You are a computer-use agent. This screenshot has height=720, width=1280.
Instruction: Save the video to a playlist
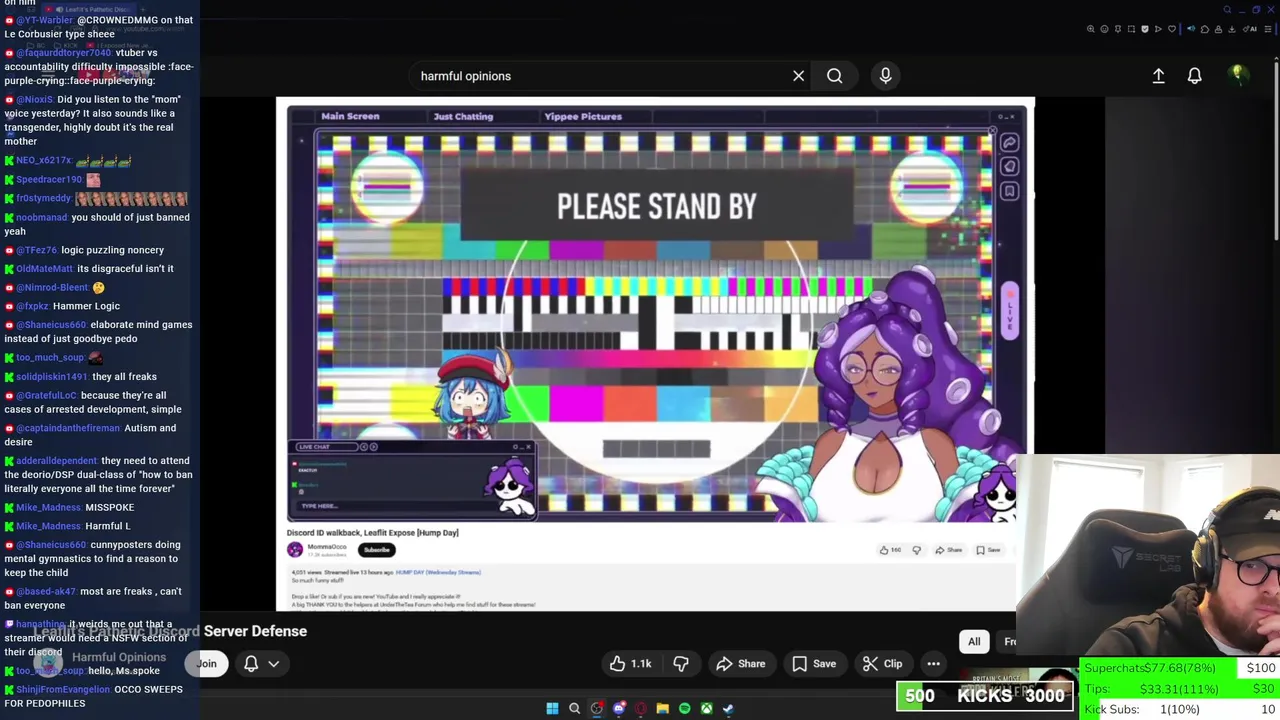coord(814,664)
